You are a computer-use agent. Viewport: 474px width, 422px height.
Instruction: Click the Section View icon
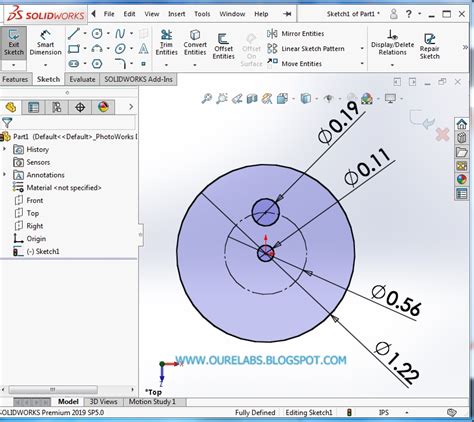click(x=252, y=99)
